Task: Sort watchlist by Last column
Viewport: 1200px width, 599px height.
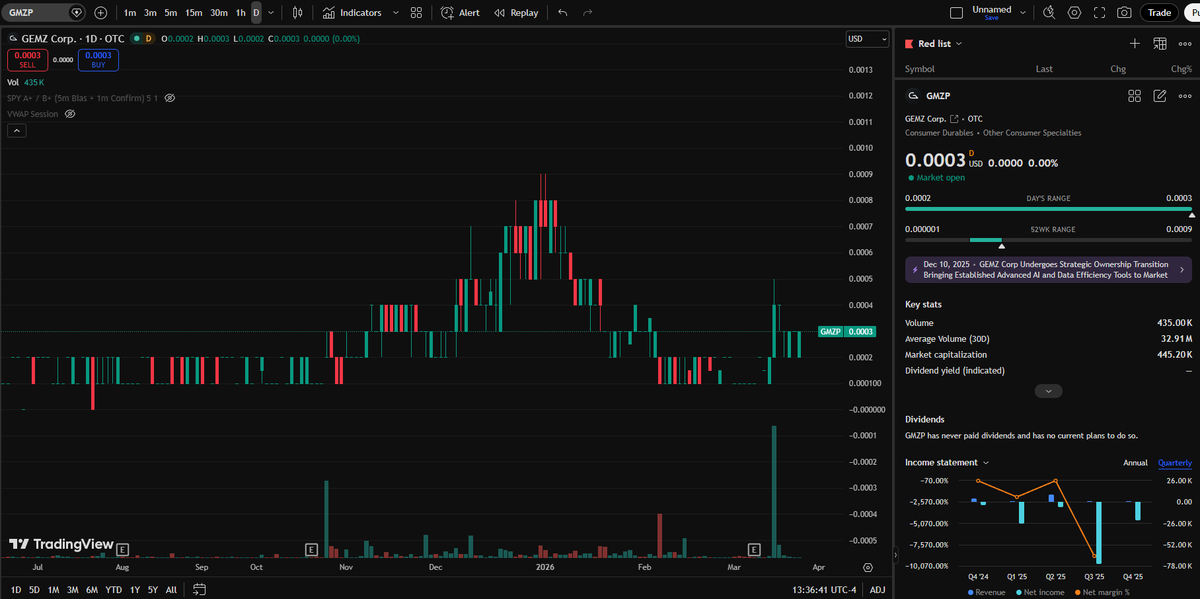Action: coord(1044,69)
